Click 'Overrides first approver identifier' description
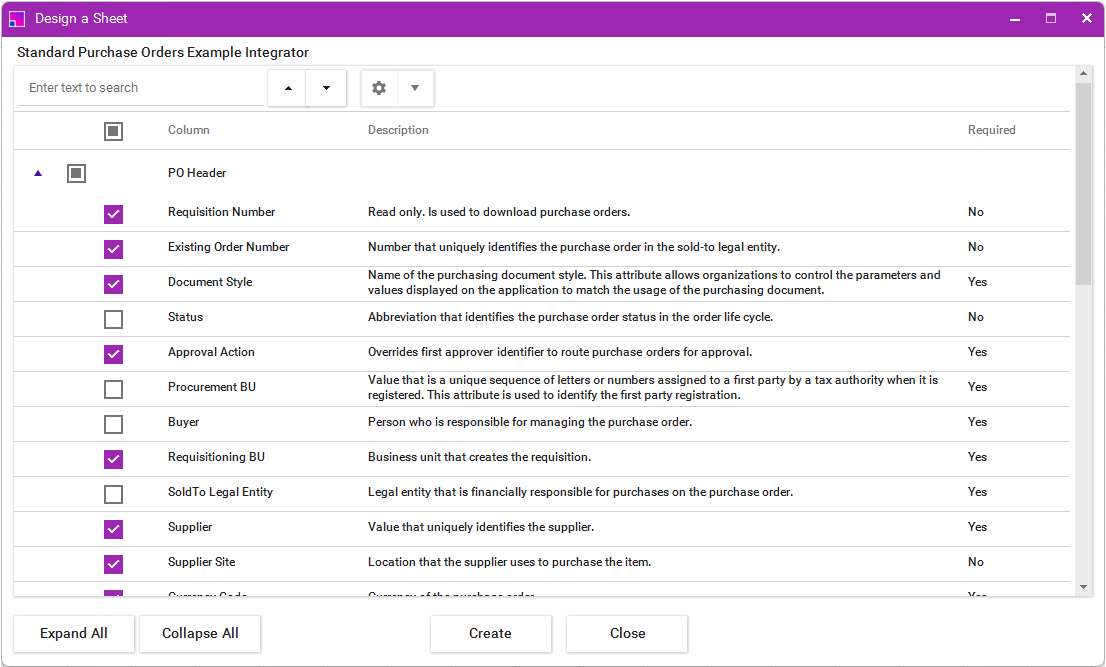 [x=560, y=352]
